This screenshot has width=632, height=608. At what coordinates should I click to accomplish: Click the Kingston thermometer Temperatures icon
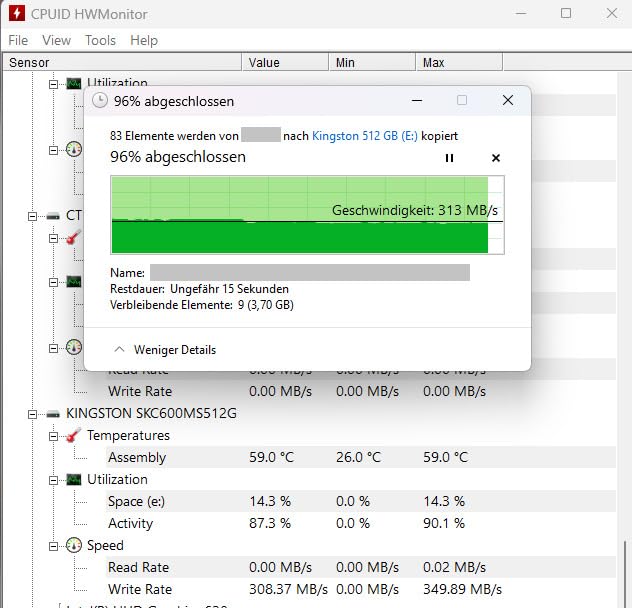pyautogui.click(x=74, y=435)
